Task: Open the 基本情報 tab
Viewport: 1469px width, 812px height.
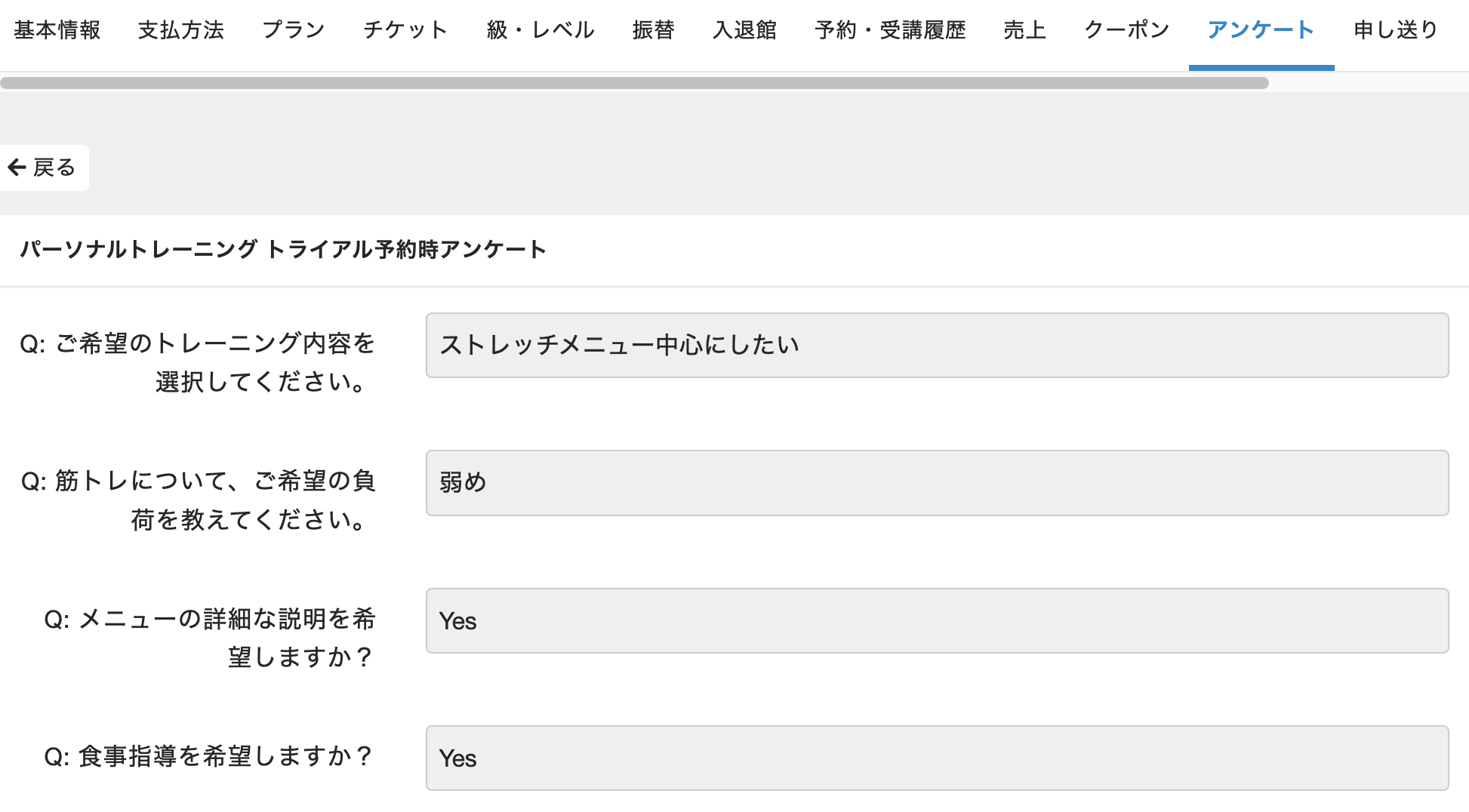Action: coord(57,30)
